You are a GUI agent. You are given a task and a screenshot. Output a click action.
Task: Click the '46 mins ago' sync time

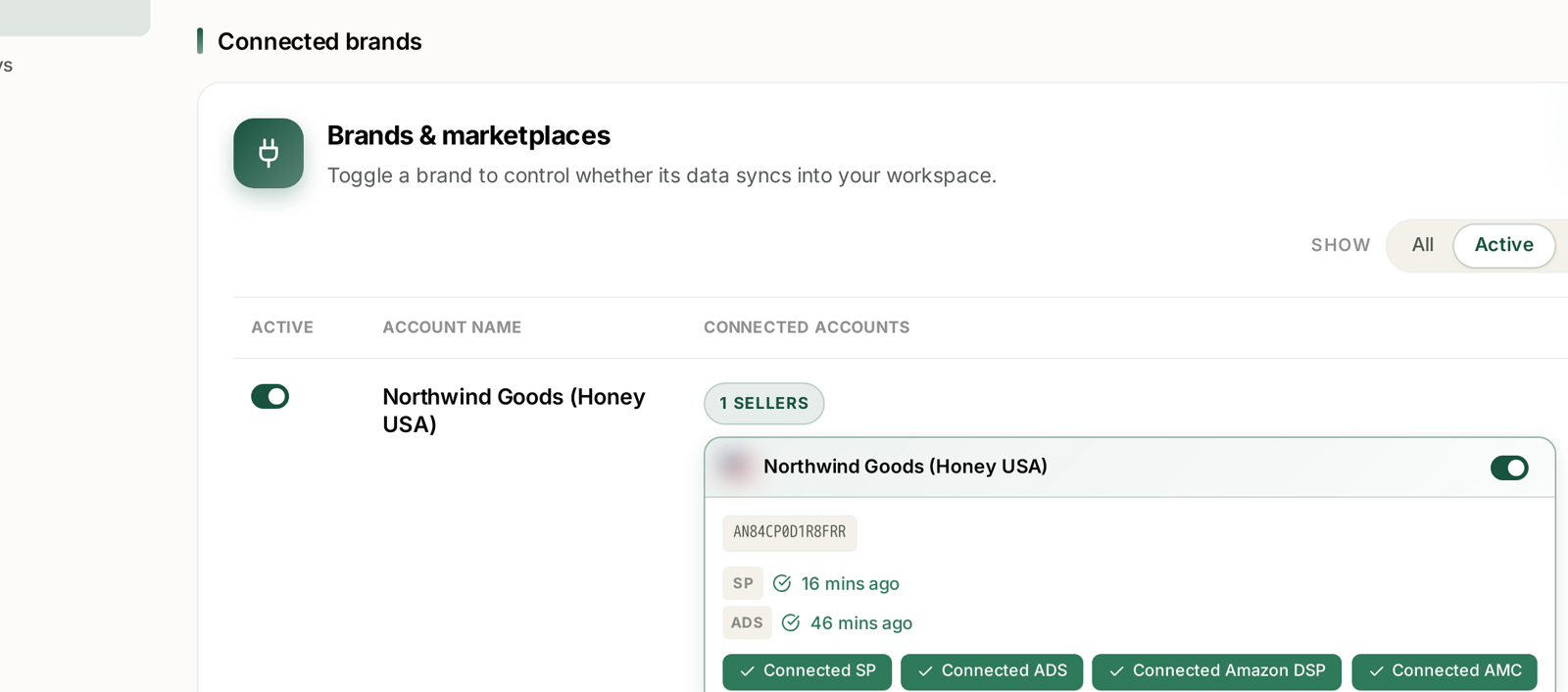tap(861, 623)
